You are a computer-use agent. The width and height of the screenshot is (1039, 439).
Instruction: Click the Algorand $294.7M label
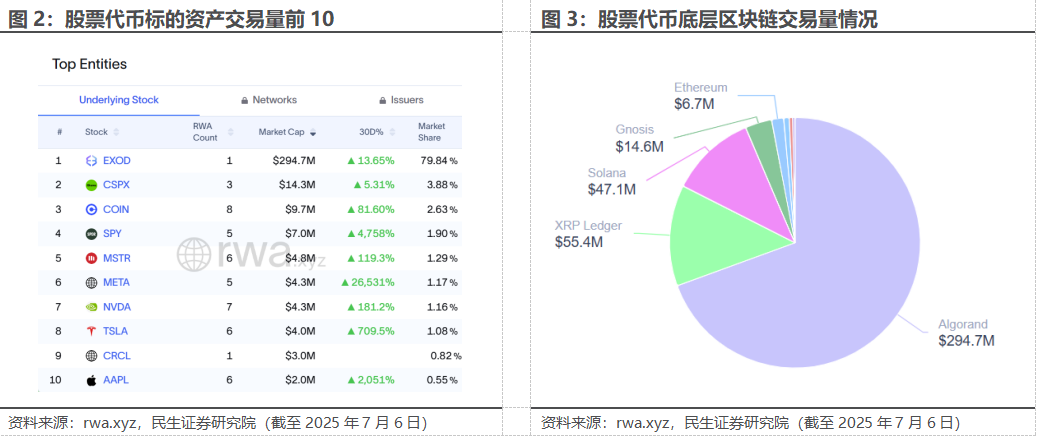(x=966, y=333)
